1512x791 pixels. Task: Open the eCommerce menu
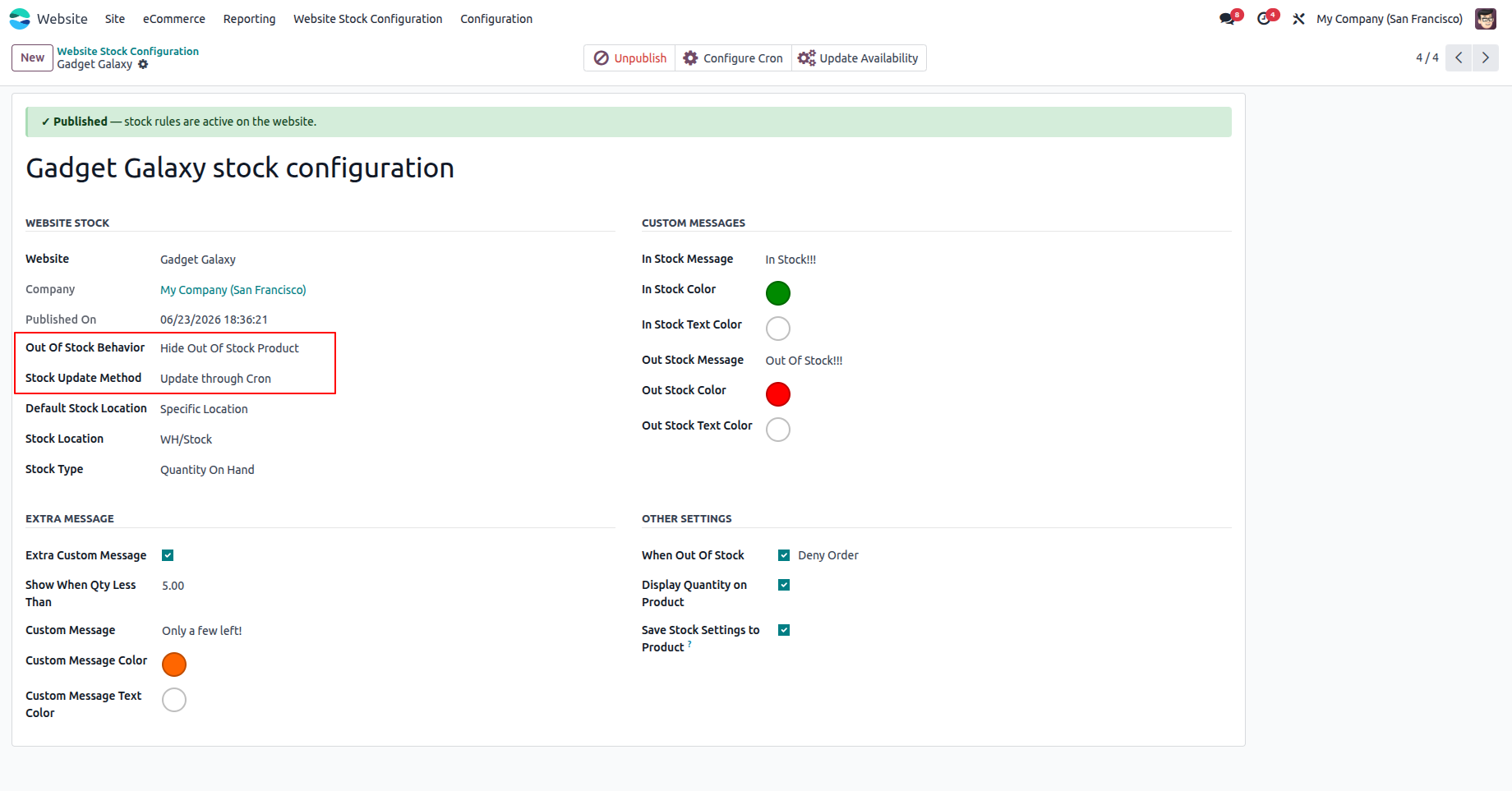(x=174, y=19)
